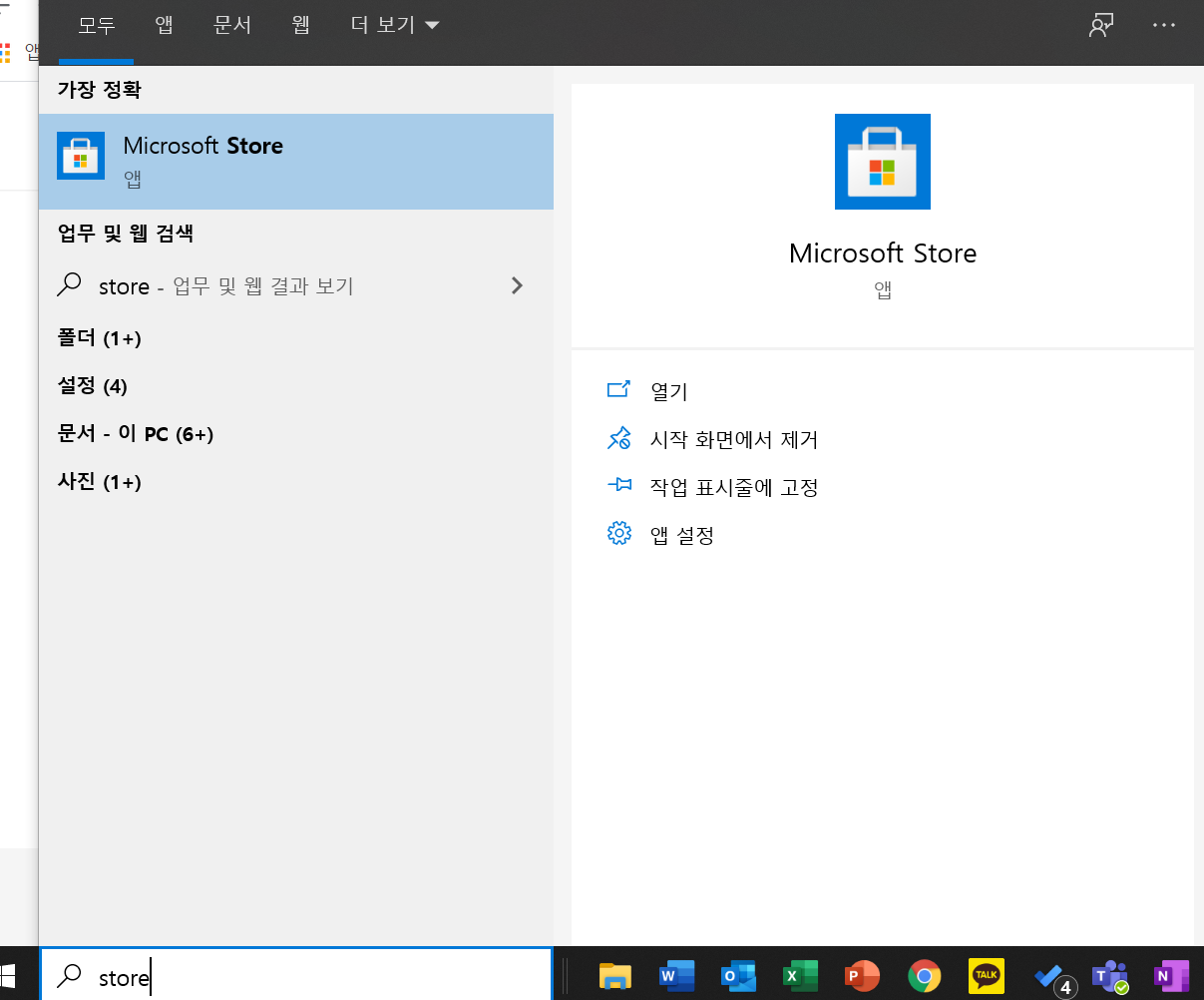Expand the store web results chevron
The image size is (1204, 1000).
517,285
